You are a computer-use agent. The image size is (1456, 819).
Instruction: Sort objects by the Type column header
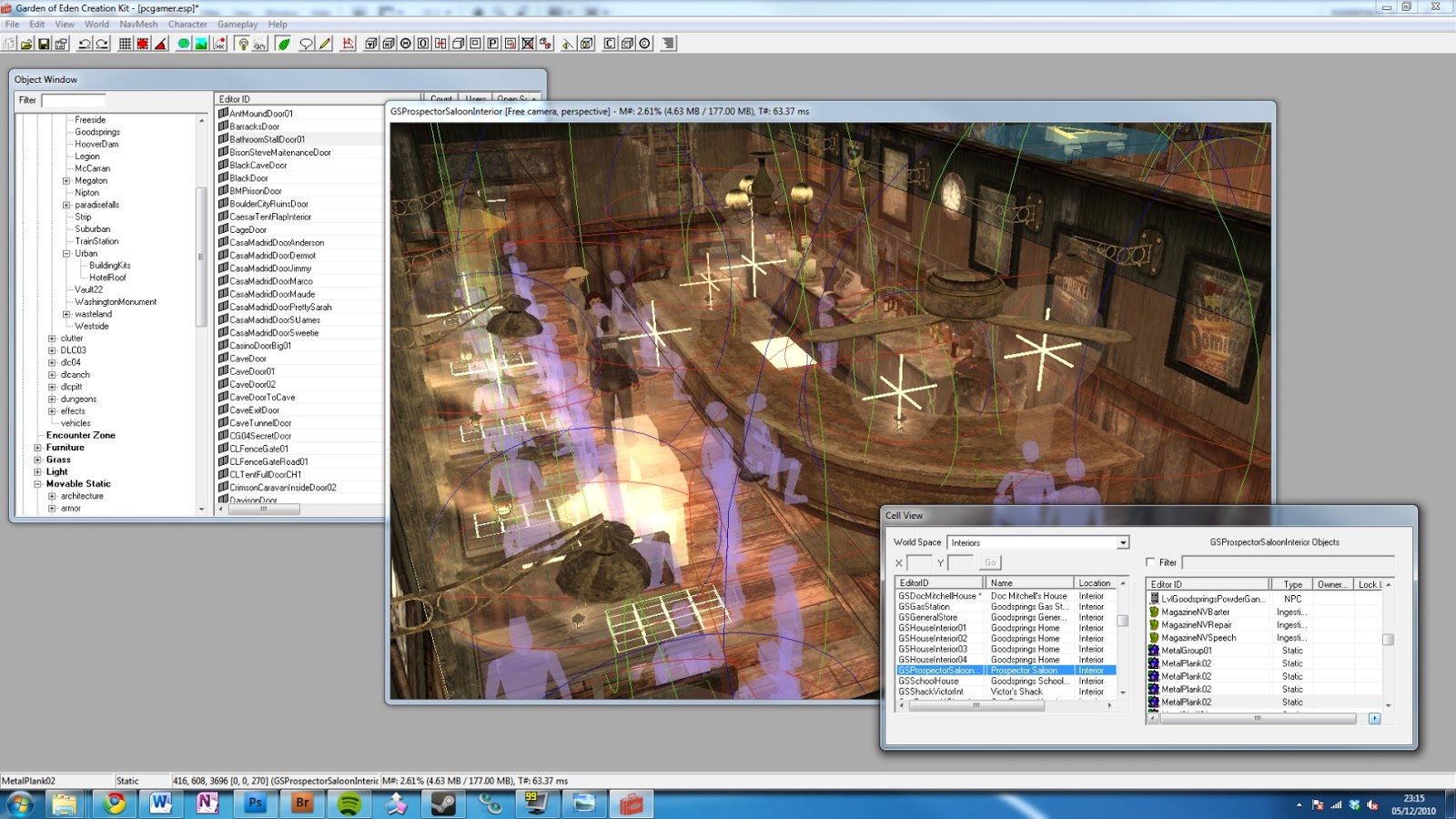click(x=1292, y=584)
